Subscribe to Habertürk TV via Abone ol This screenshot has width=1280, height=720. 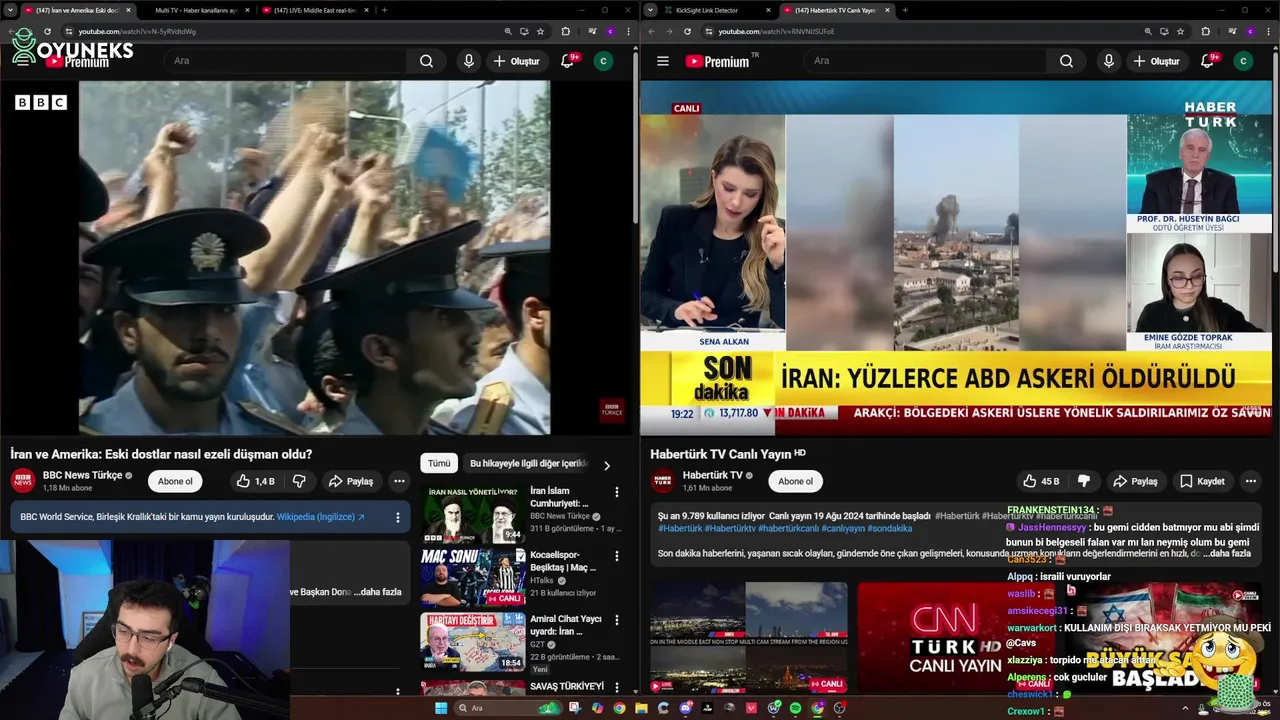pos(795,481)
